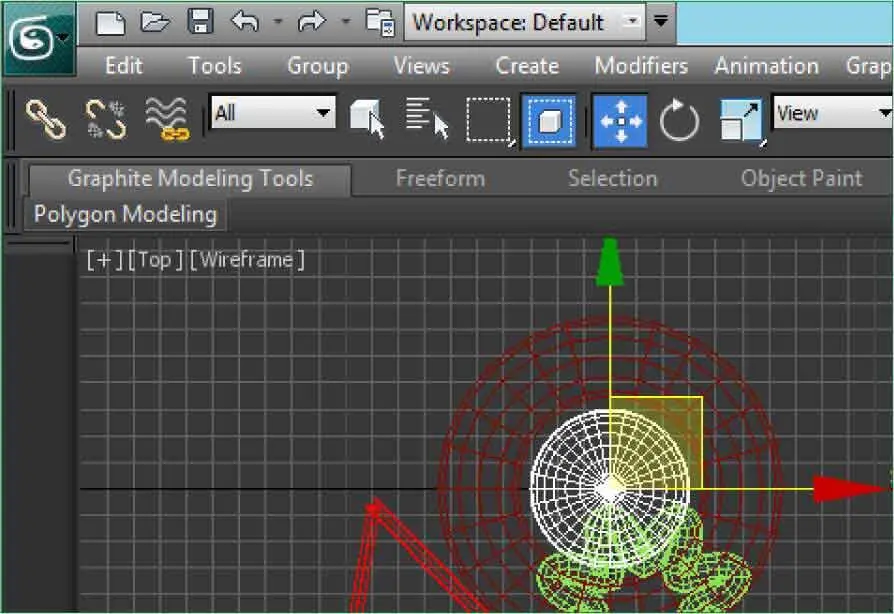Activate the Select and Rotate tool

(678, 120)
